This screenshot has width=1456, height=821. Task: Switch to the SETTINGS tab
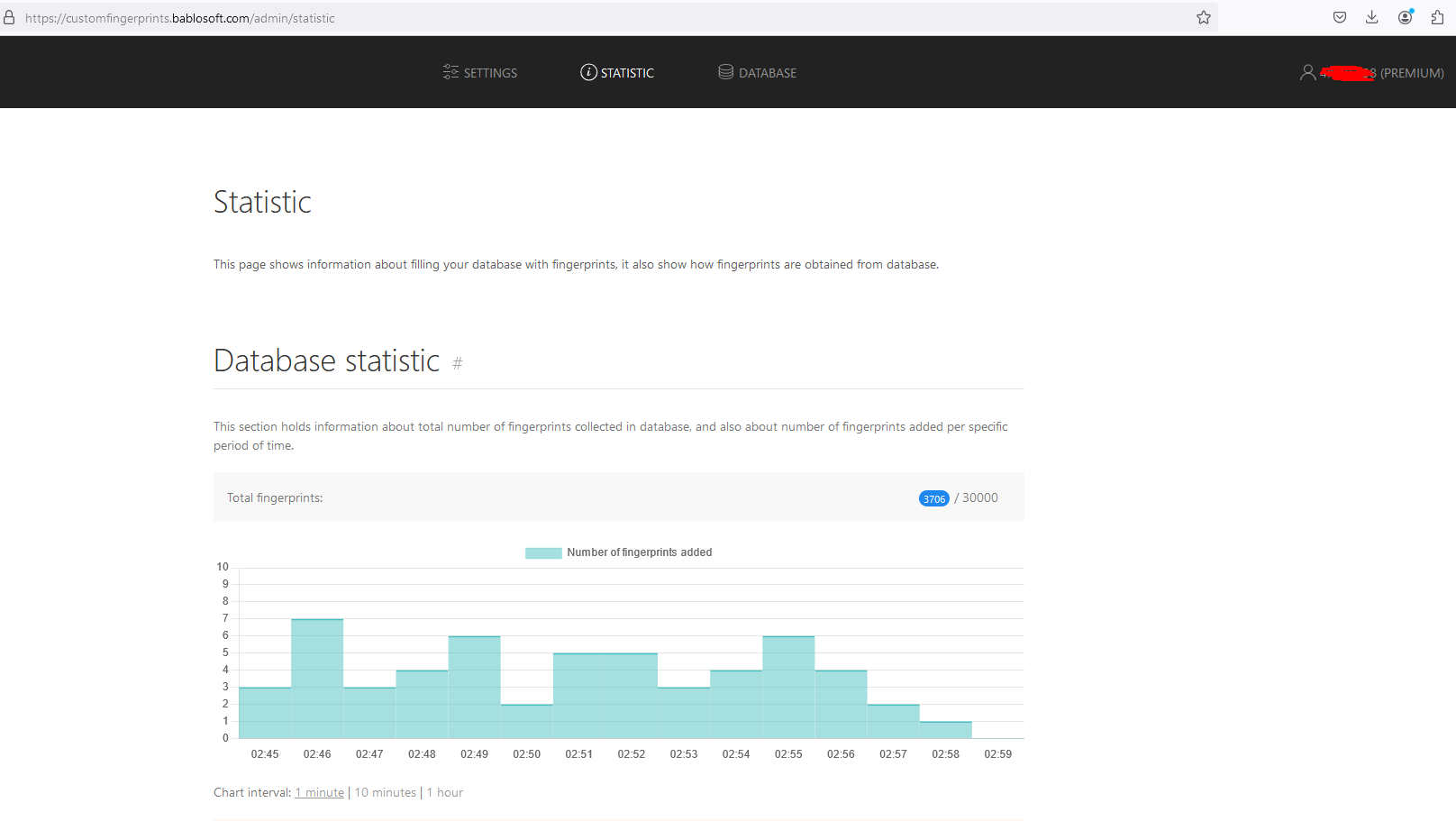click(490, 73)
